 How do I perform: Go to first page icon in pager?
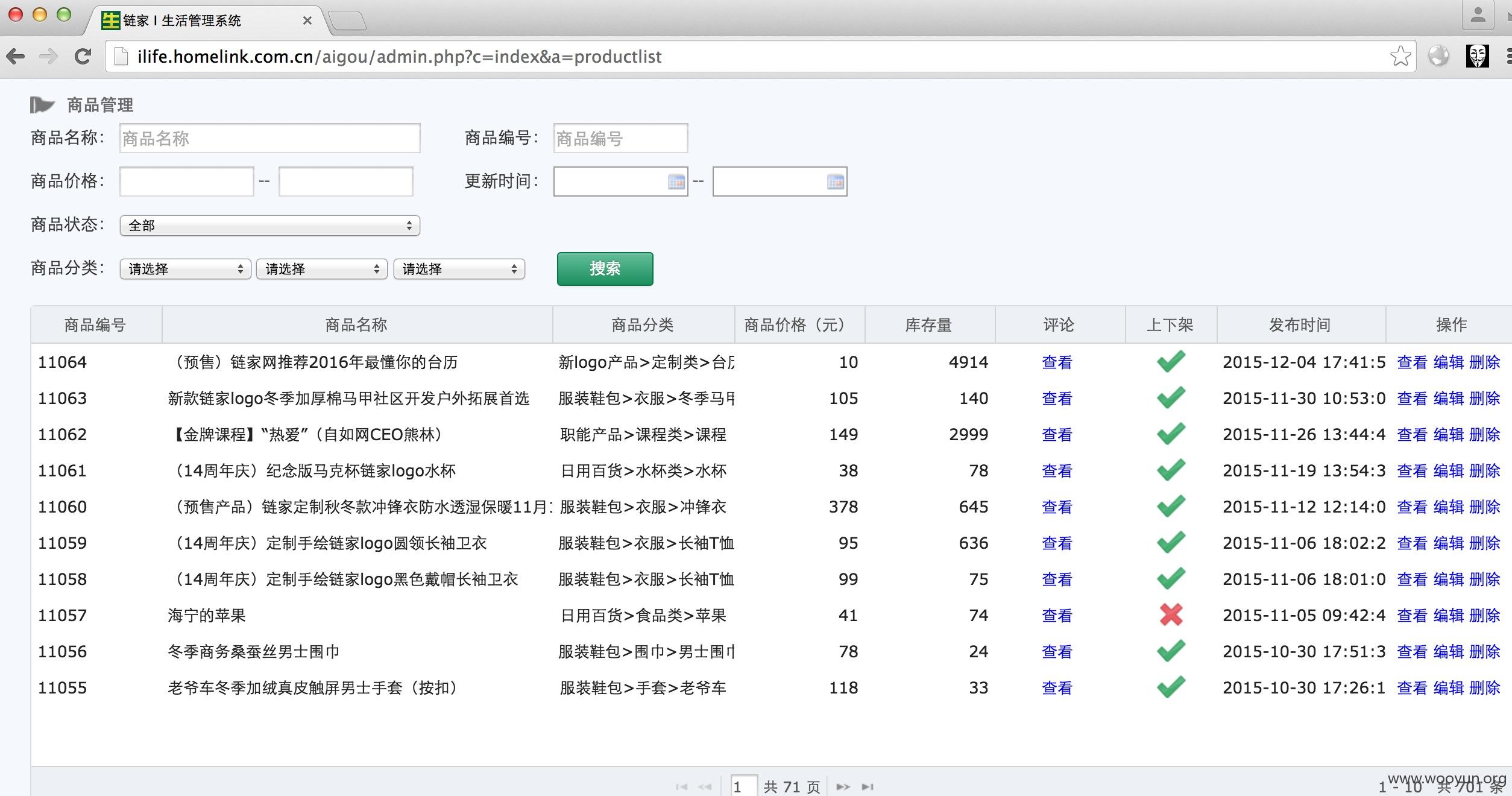pos(681,786)
